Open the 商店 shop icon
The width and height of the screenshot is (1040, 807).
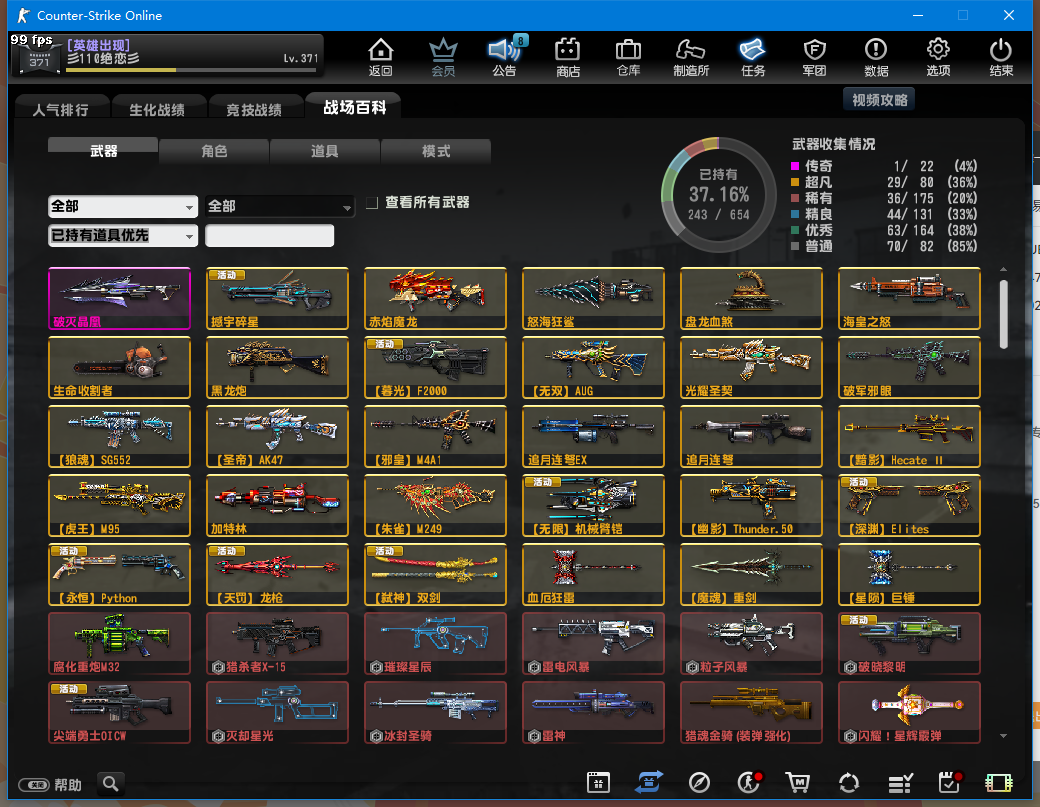pyautogui.click(x=568, y=57)
